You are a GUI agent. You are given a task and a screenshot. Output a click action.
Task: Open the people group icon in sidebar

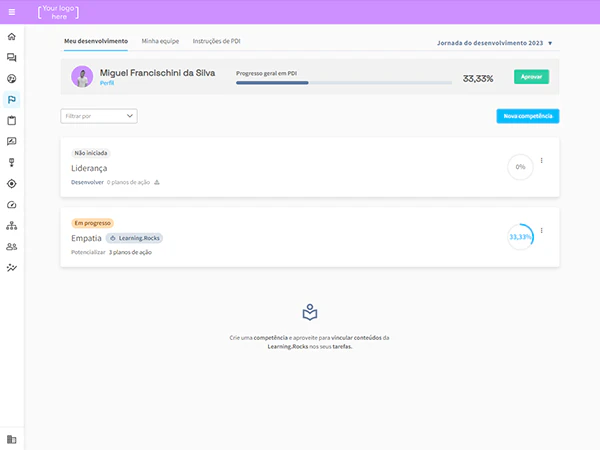click(12, 246)
